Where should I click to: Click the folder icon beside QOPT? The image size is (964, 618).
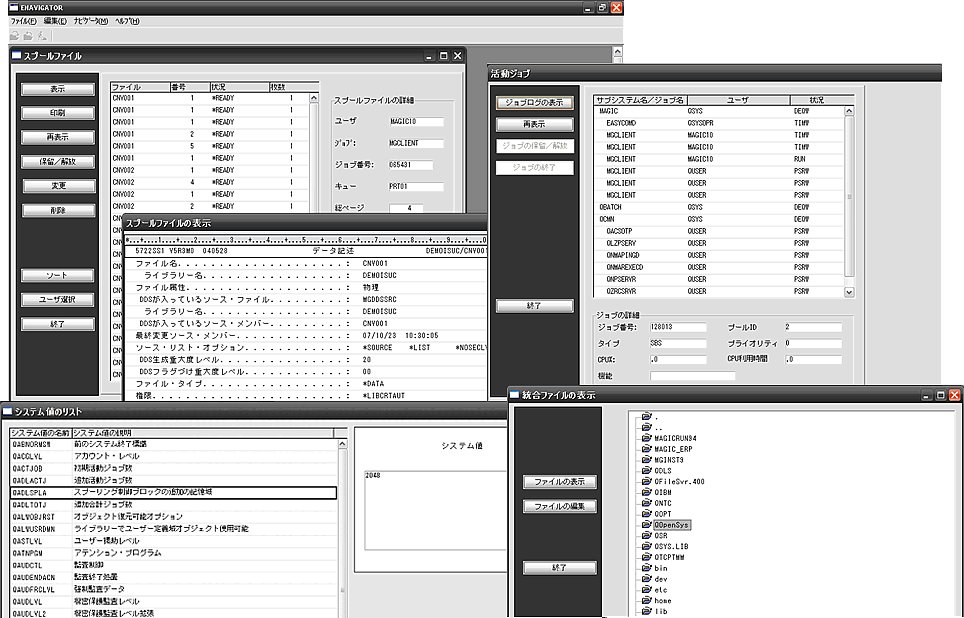point(646,514)
